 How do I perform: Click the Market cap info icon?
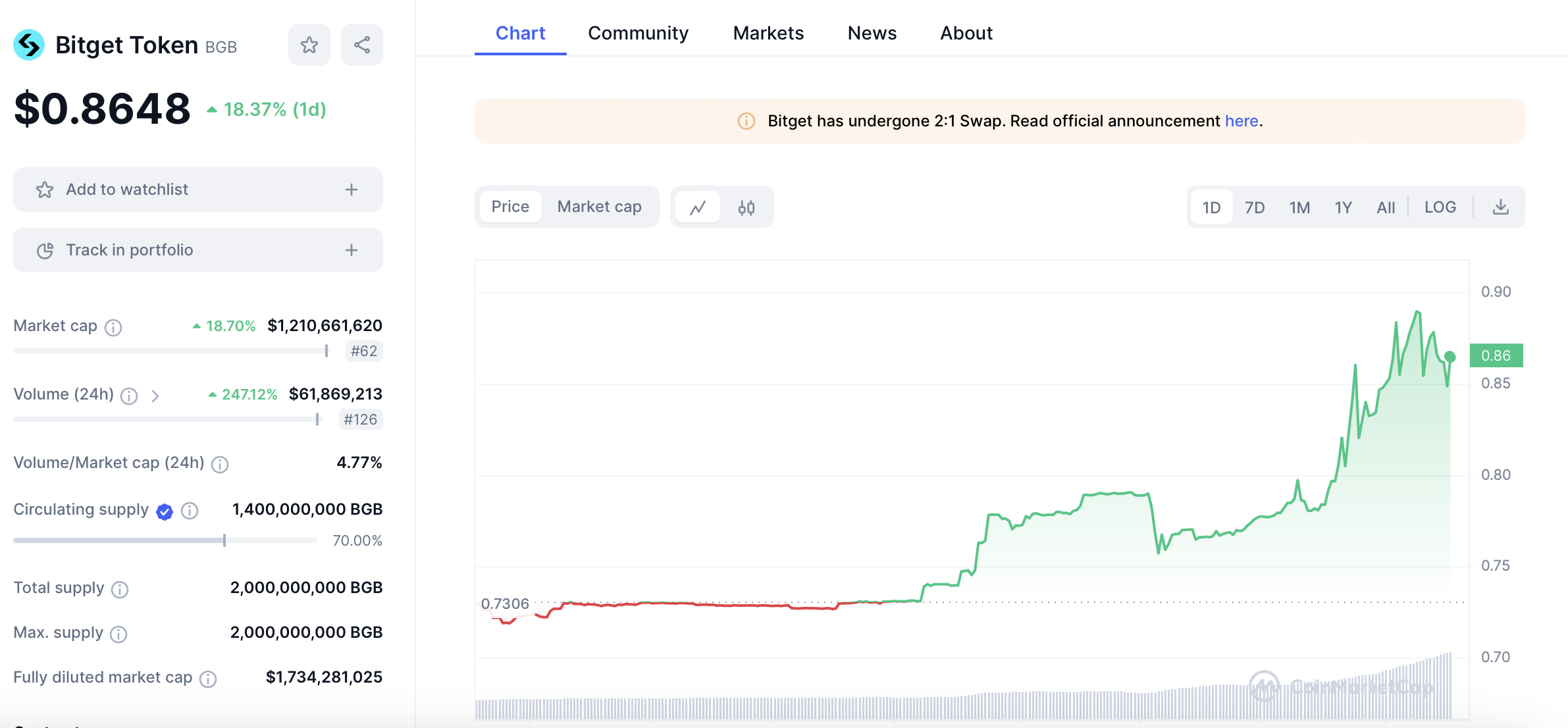[x=113, y=327]
